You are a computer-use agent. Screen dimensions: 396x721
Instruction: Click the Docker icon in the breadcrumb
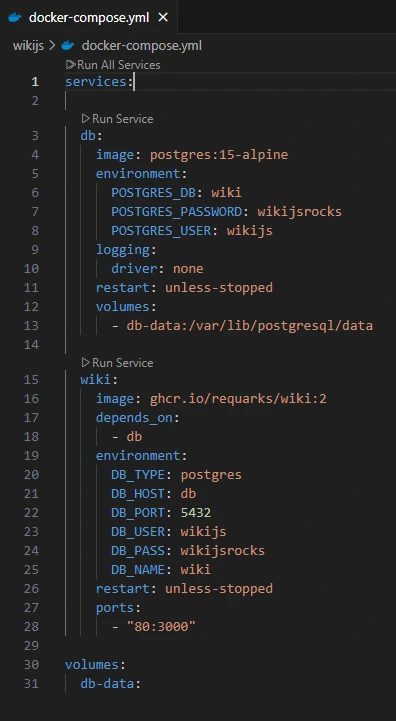68,46
